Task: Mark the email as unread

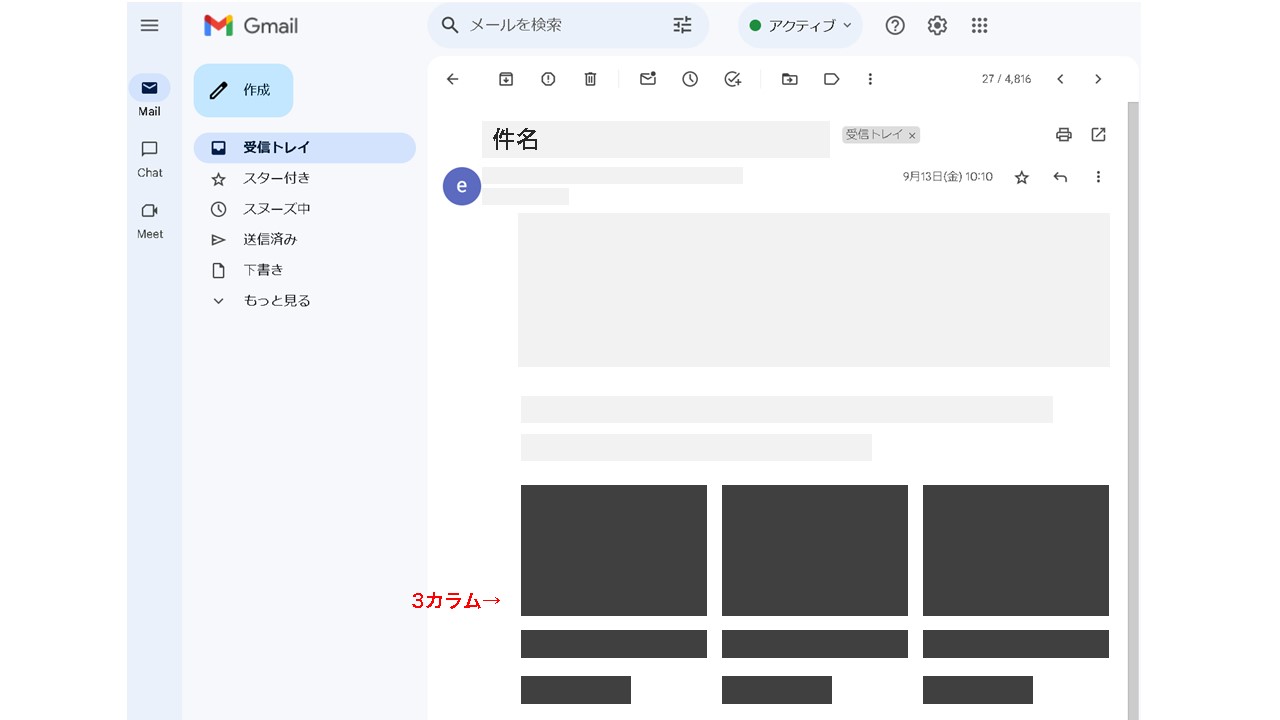Action: tap(648, 79)
